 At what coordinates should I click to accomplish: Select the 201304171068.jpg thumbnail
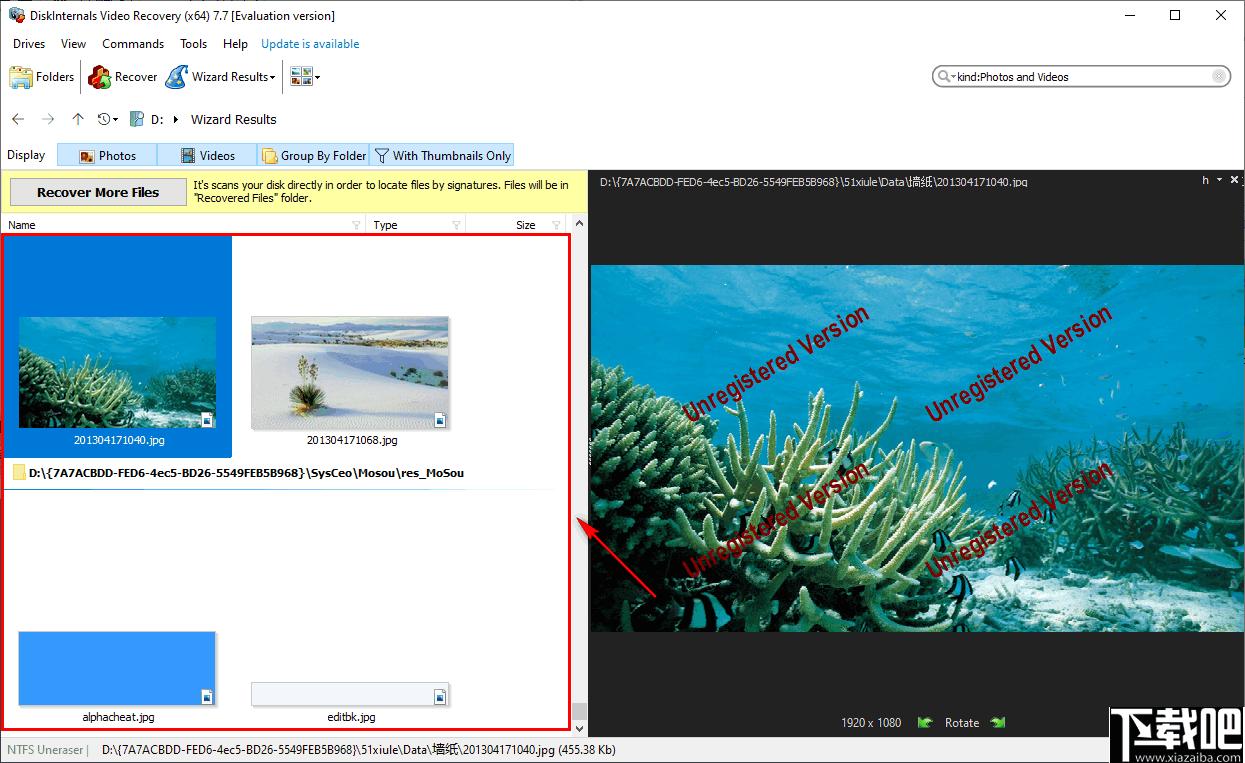coord(350,373)
